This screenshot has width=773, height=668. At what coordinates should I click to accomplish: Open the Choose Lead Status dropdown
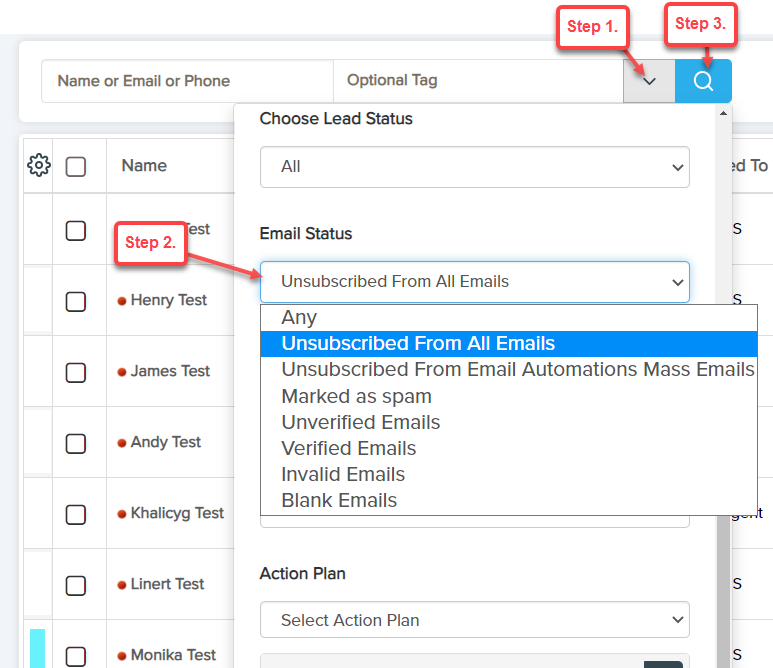click(x=474, y=167)
